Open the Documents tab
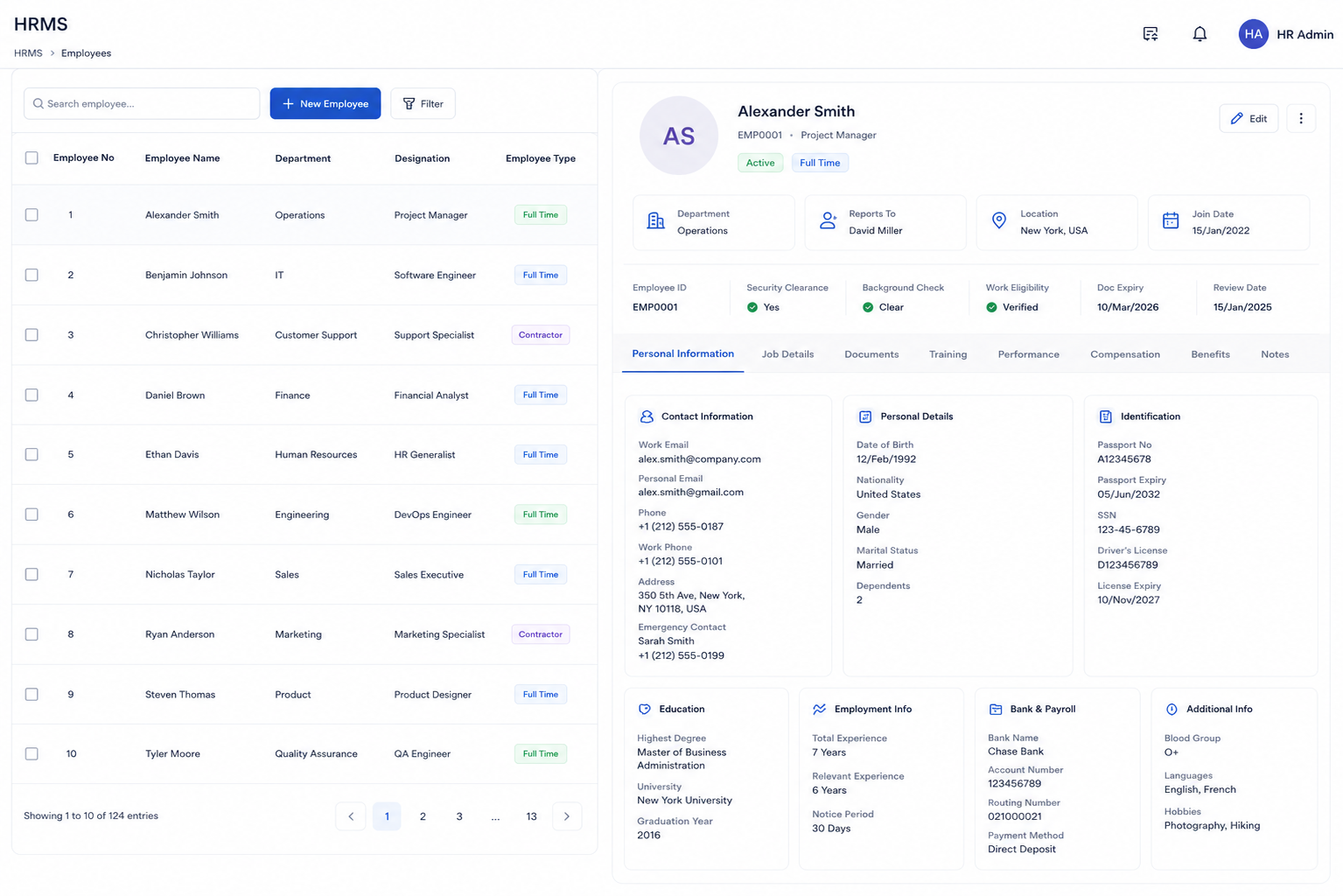The width and height of the screenshot is (1343, 896). [x=871, y=354]
